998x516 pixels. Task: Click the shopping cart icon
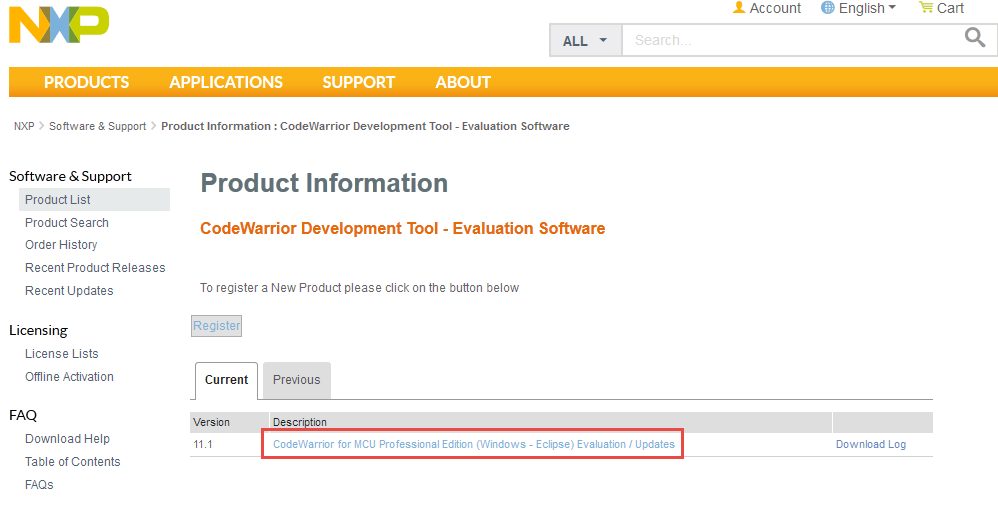pyautogui.click(x=926, y=8)
